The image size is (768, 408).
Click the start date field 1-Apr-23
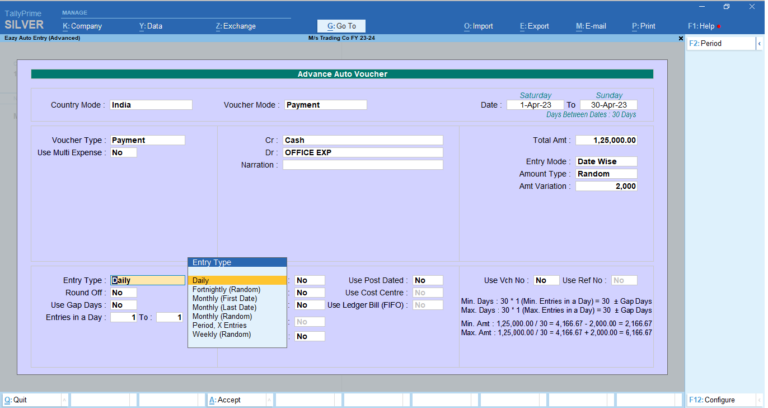pos(535,105)
